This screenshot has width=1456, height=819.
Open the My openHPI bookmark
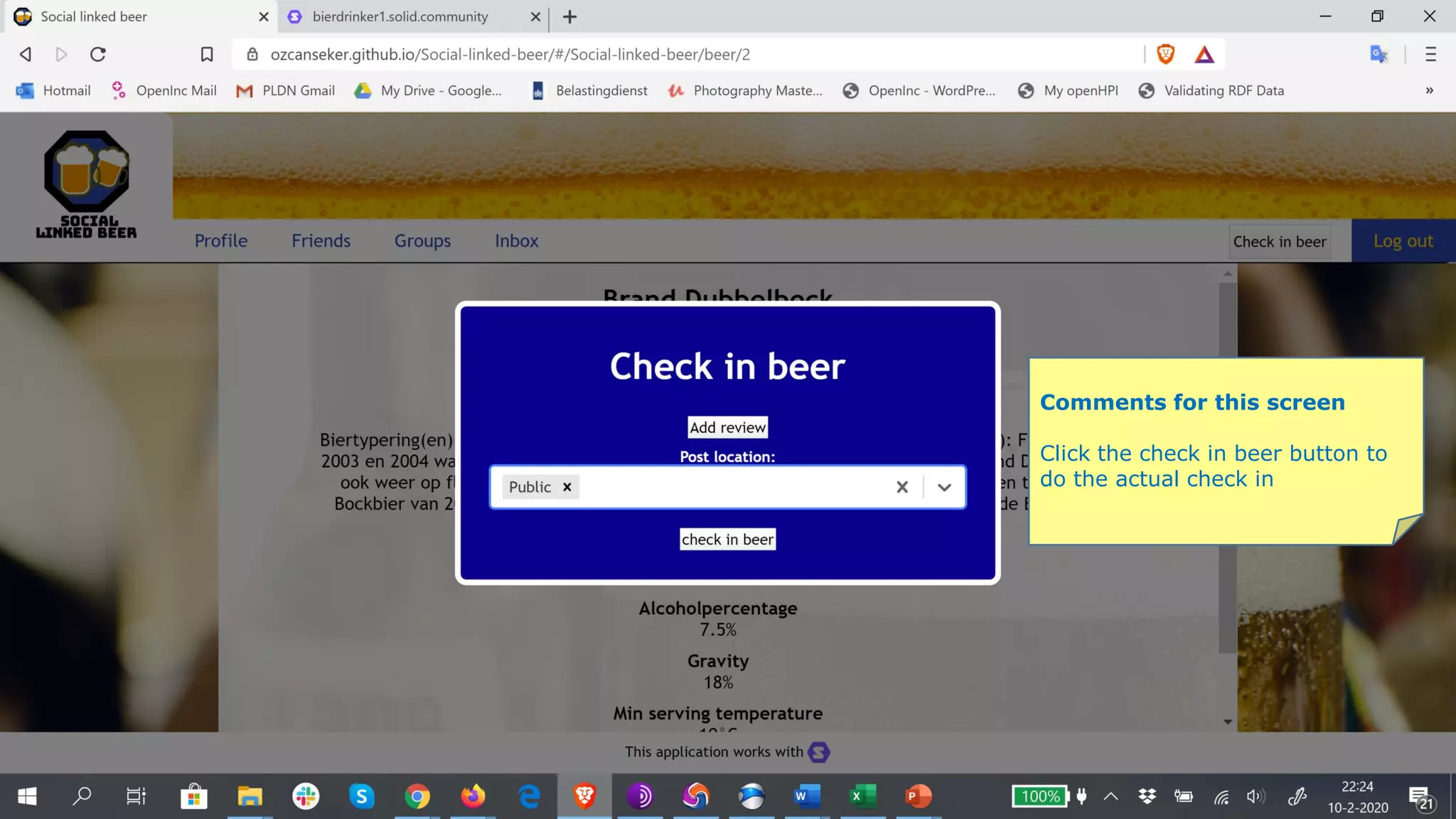(1069, 90)
